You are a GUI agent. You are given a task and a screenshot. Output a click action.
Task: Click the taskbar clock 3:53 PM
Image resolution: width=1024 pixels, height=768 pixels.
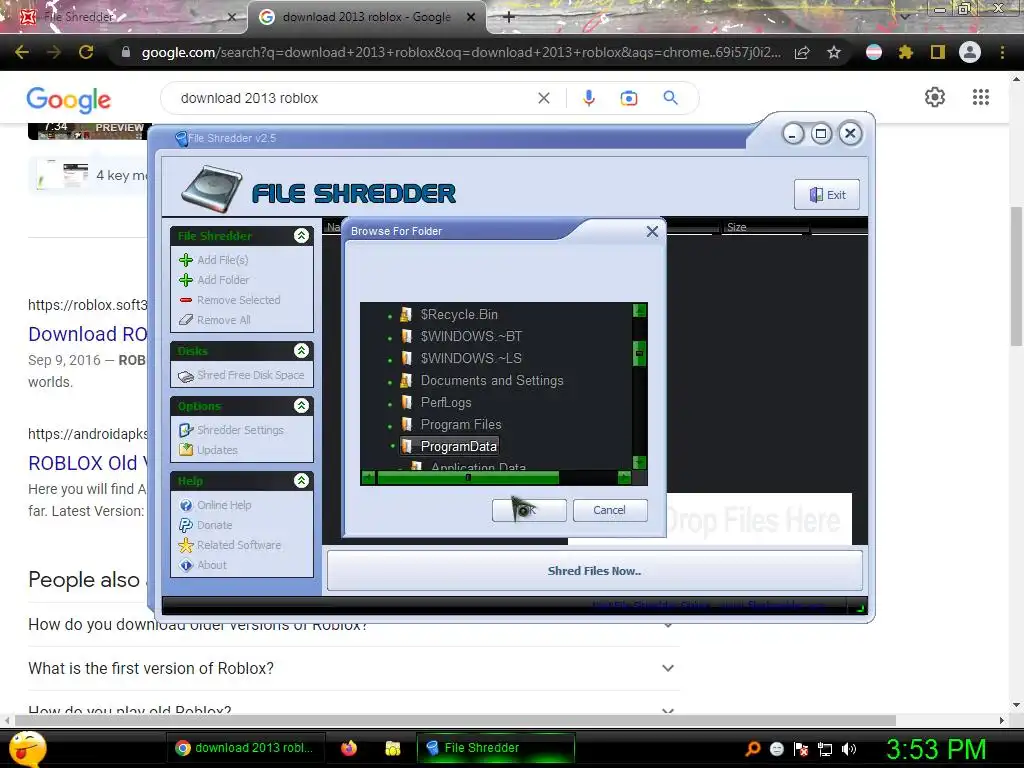point(936,749)
